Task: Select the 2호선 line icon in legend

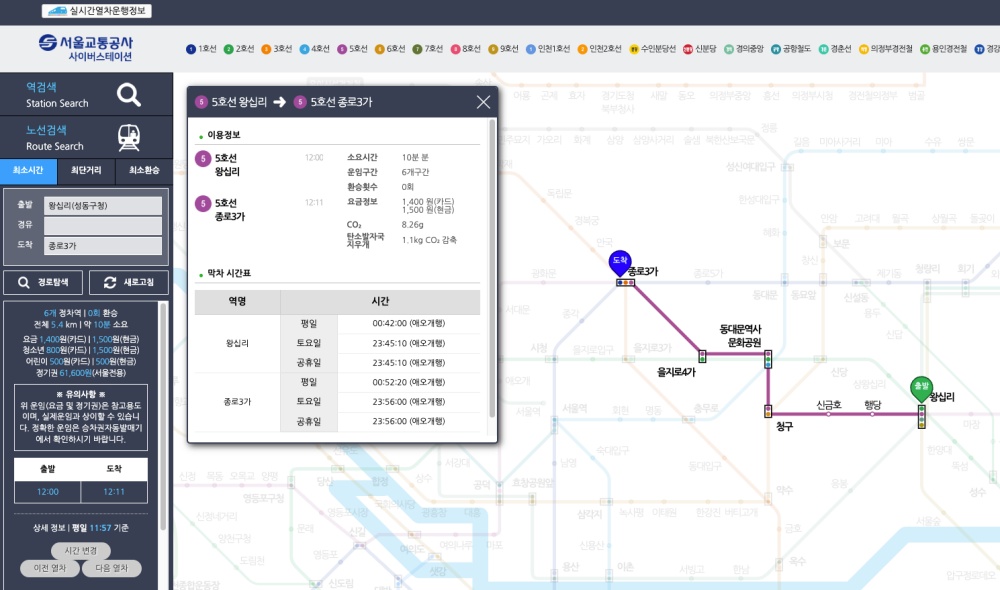Action: click(228, 49)
